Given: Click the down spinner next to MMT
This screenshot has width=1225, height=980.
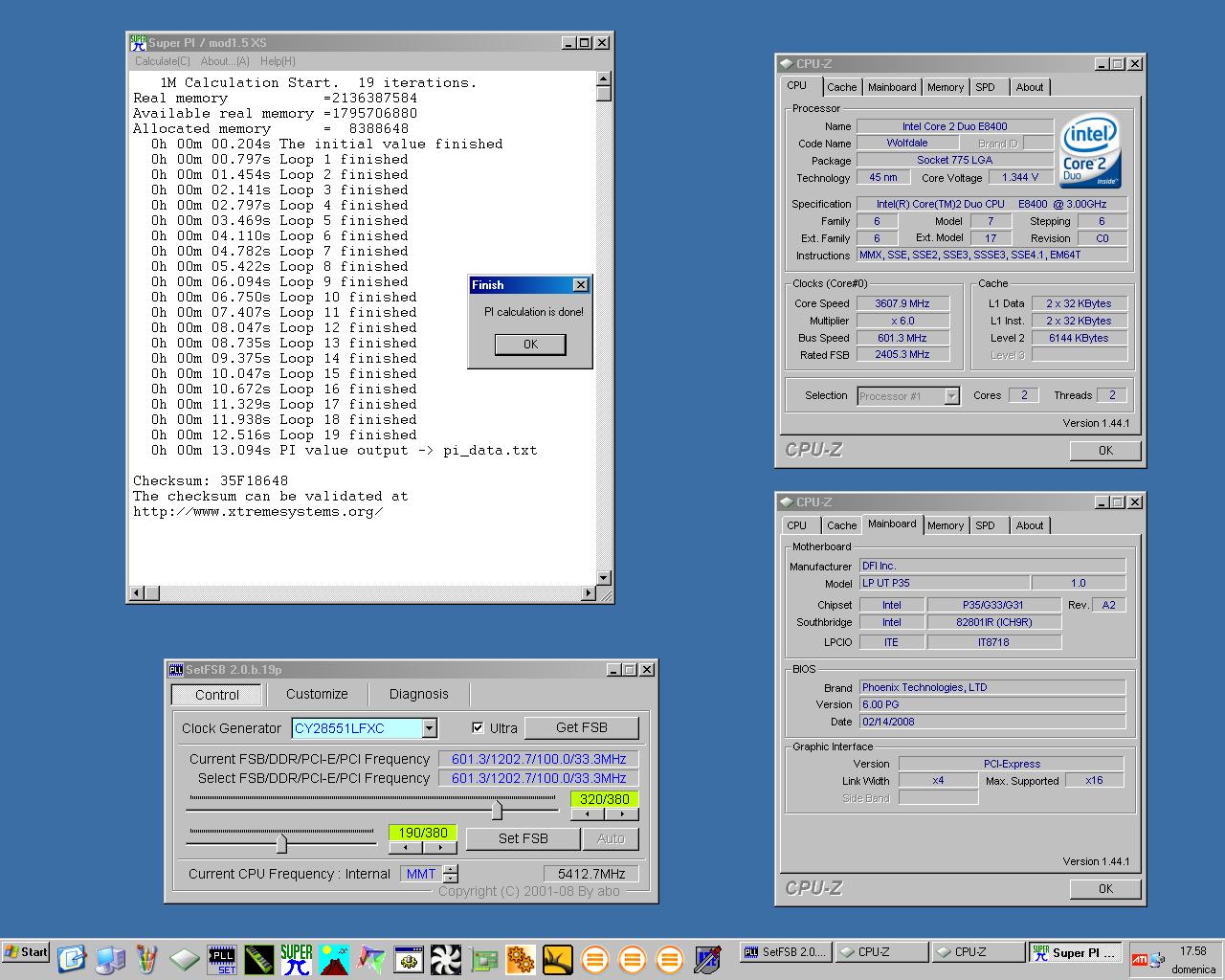Looking at the screenshot, I should (x=452, y=879).
